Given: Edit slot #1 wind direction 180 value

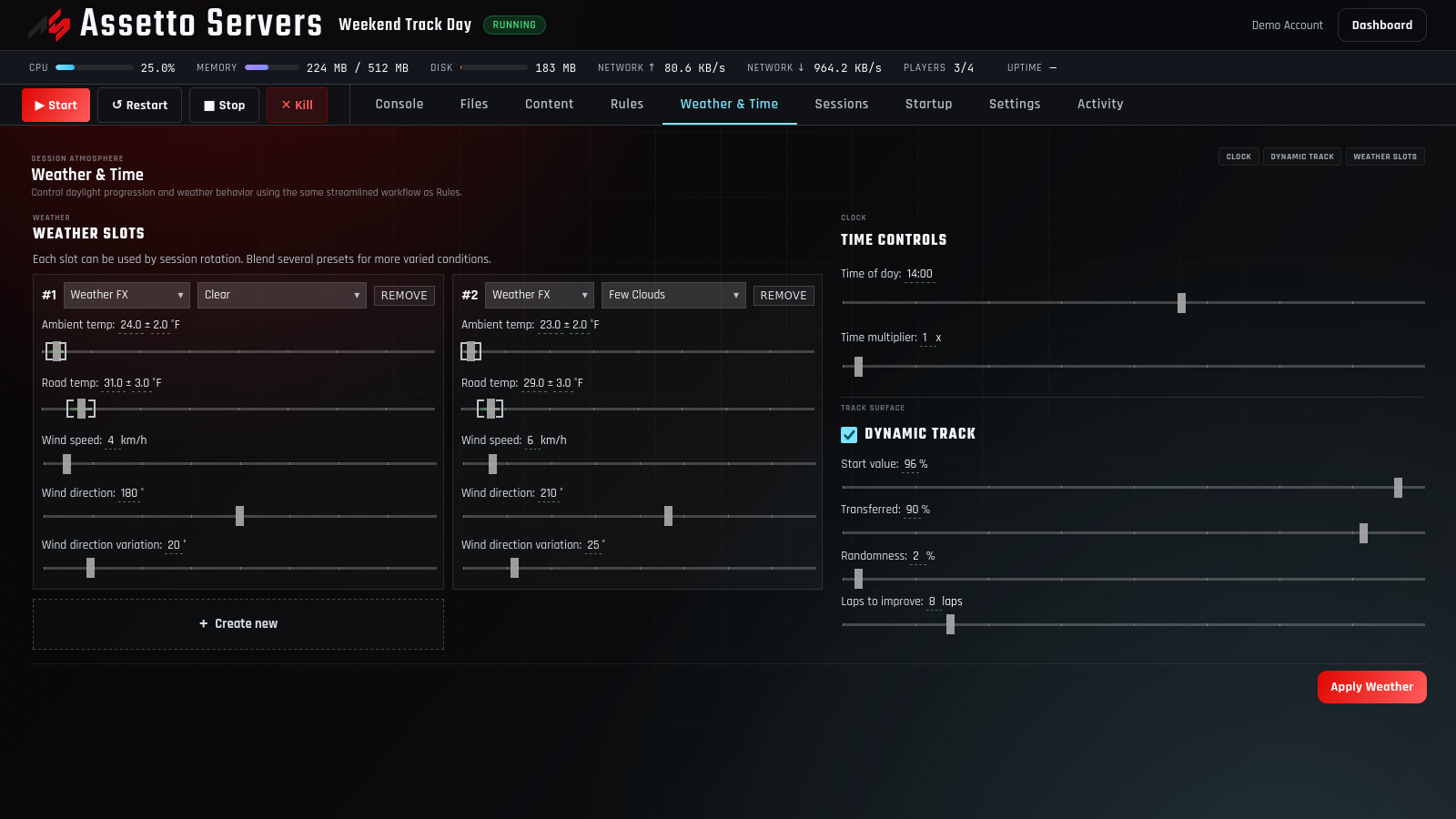Looking at the screenshot, I should [129, 493].
